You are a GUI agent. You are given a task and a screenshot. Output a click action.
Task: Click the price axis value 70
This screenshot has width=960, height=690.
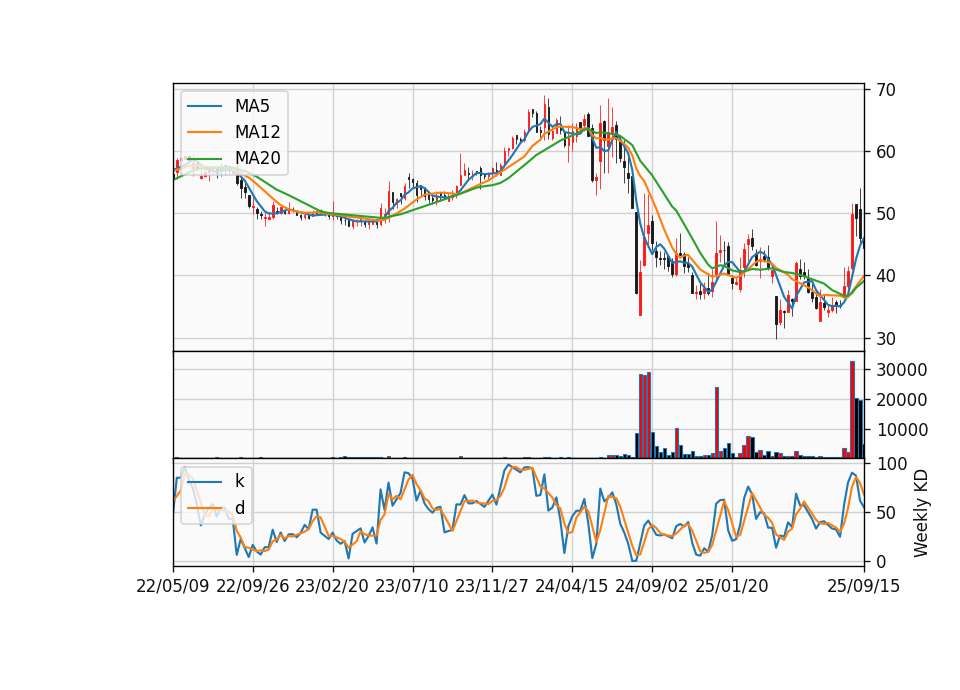(x=886, y=90)
